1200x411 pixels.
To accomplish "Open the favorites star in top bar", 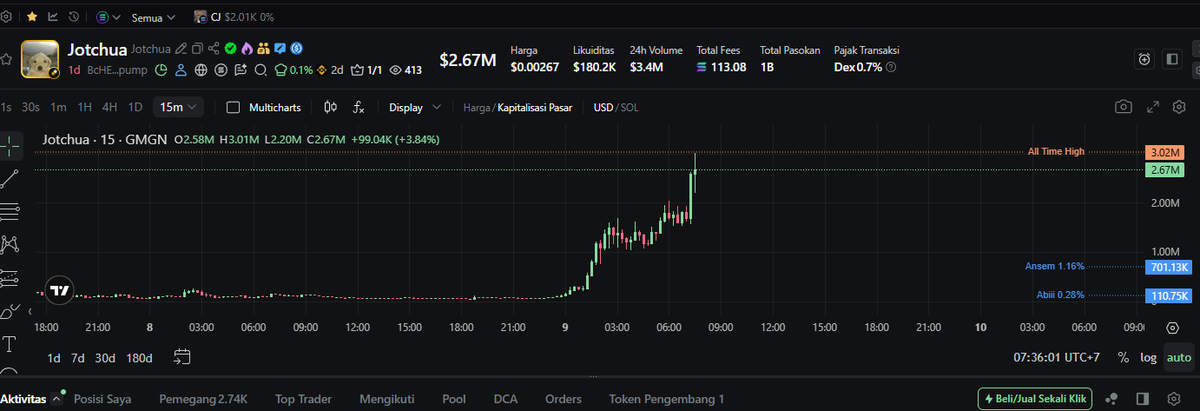I will pos(32,17).
